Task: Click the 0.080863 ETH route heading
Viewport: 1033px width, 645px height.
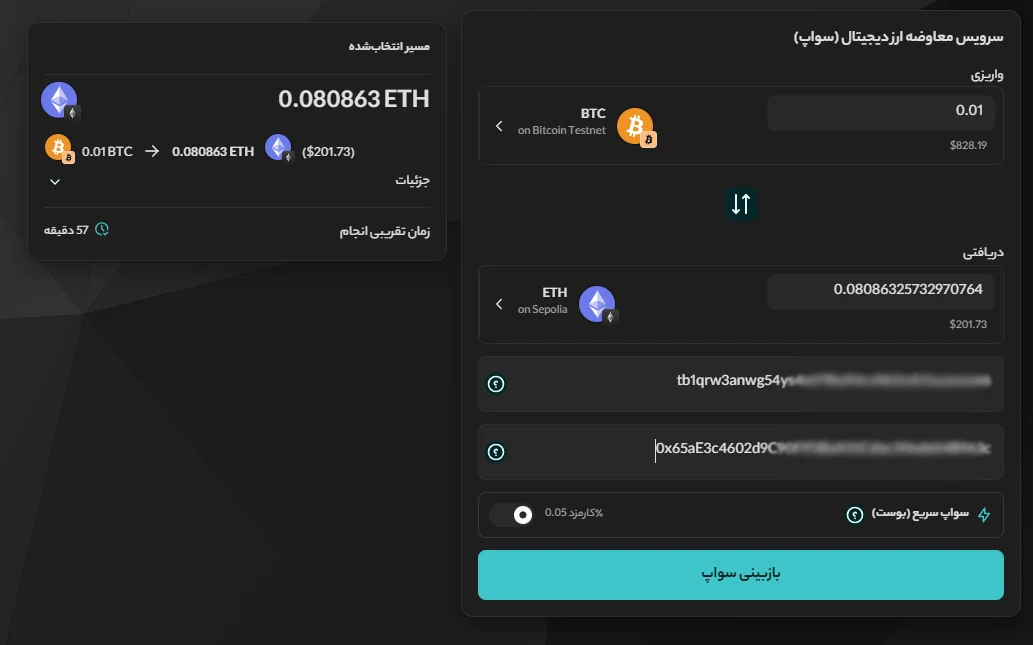Action: pos(354,99)
